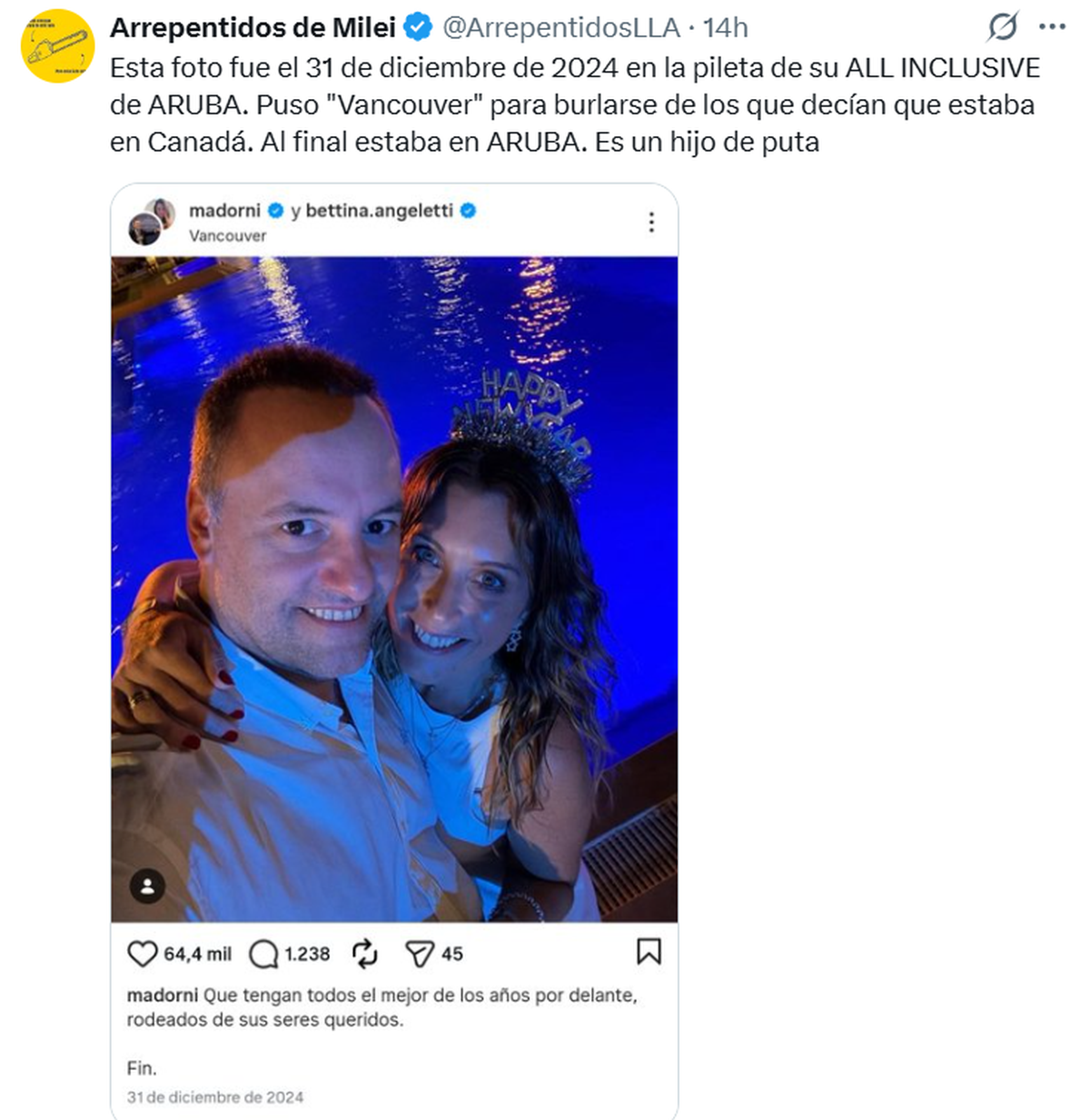Click the Arrepentidos de Milei profile avatar
Image resolution: width=1090 pixels, height=1120 pixels.
click(57, 46)
